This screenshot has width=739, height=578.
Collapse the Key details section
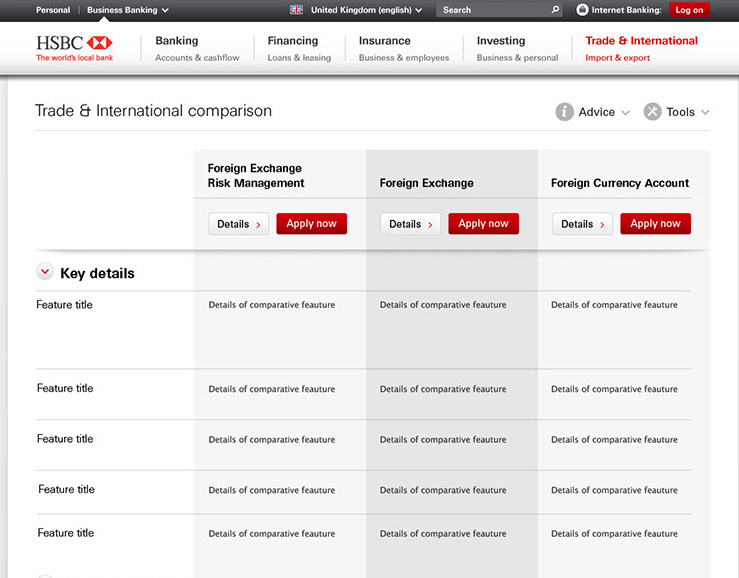click(45, 272)
